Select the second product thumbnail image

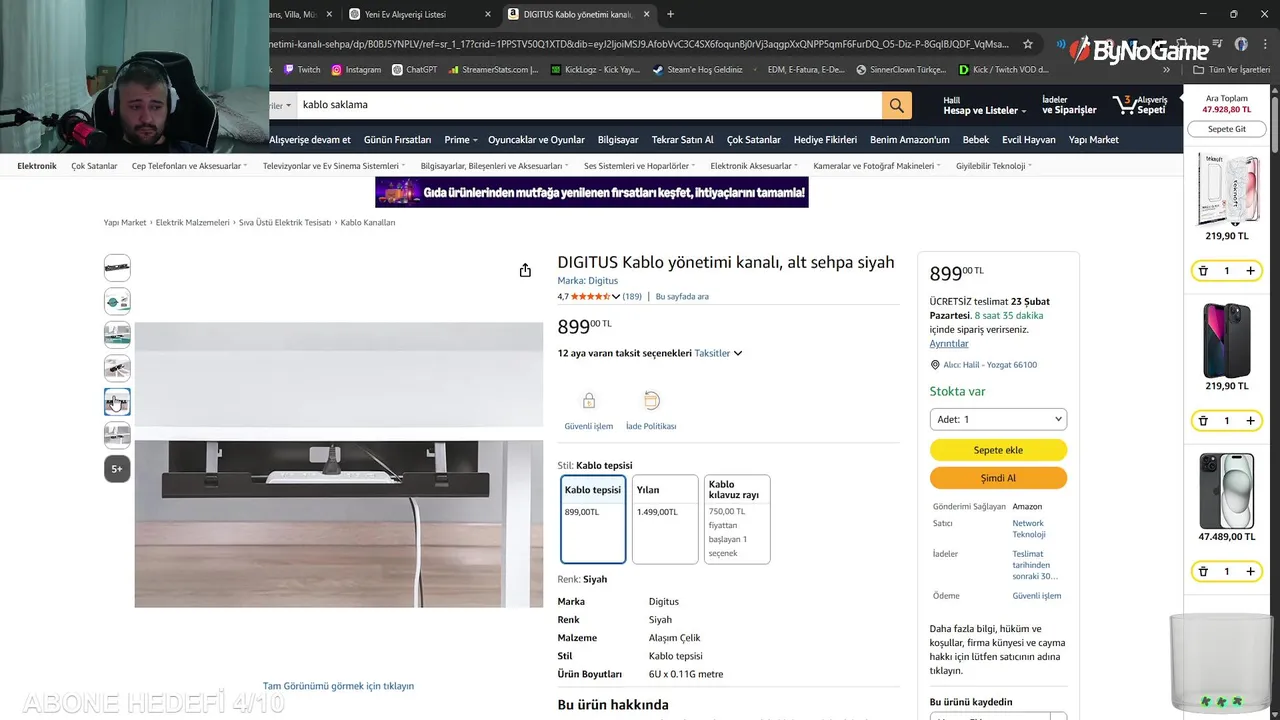(117, 301)
